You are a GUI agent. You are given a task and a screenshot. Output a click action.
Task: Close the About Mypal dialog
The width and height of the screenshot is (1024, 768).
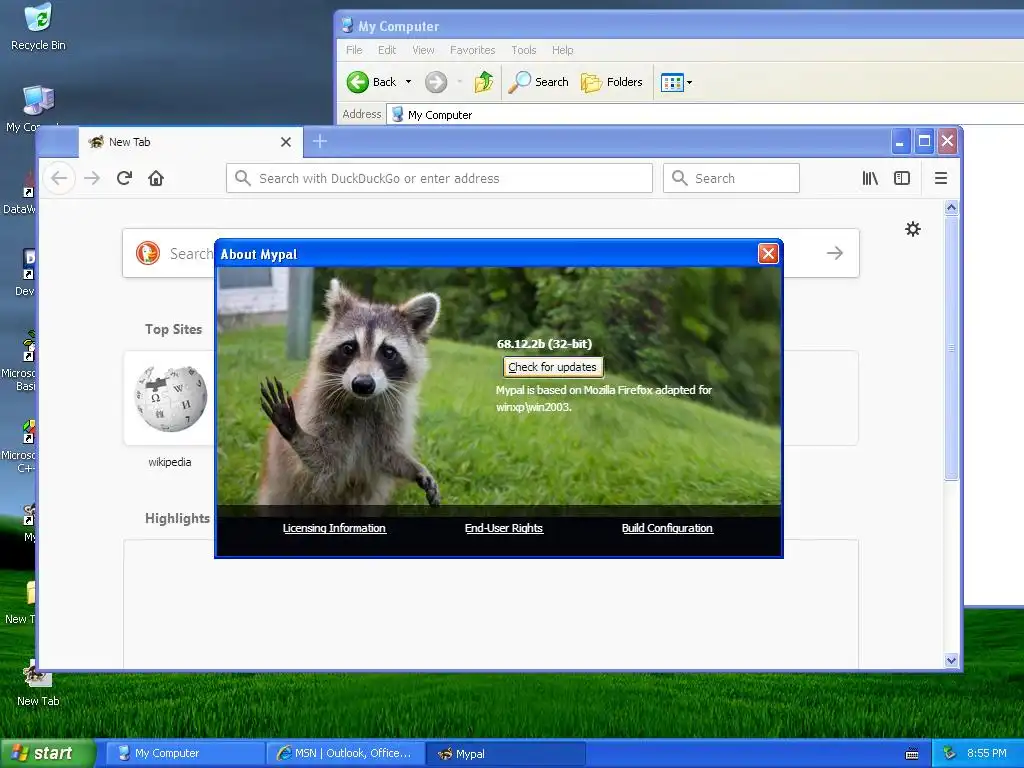(768, 253)
